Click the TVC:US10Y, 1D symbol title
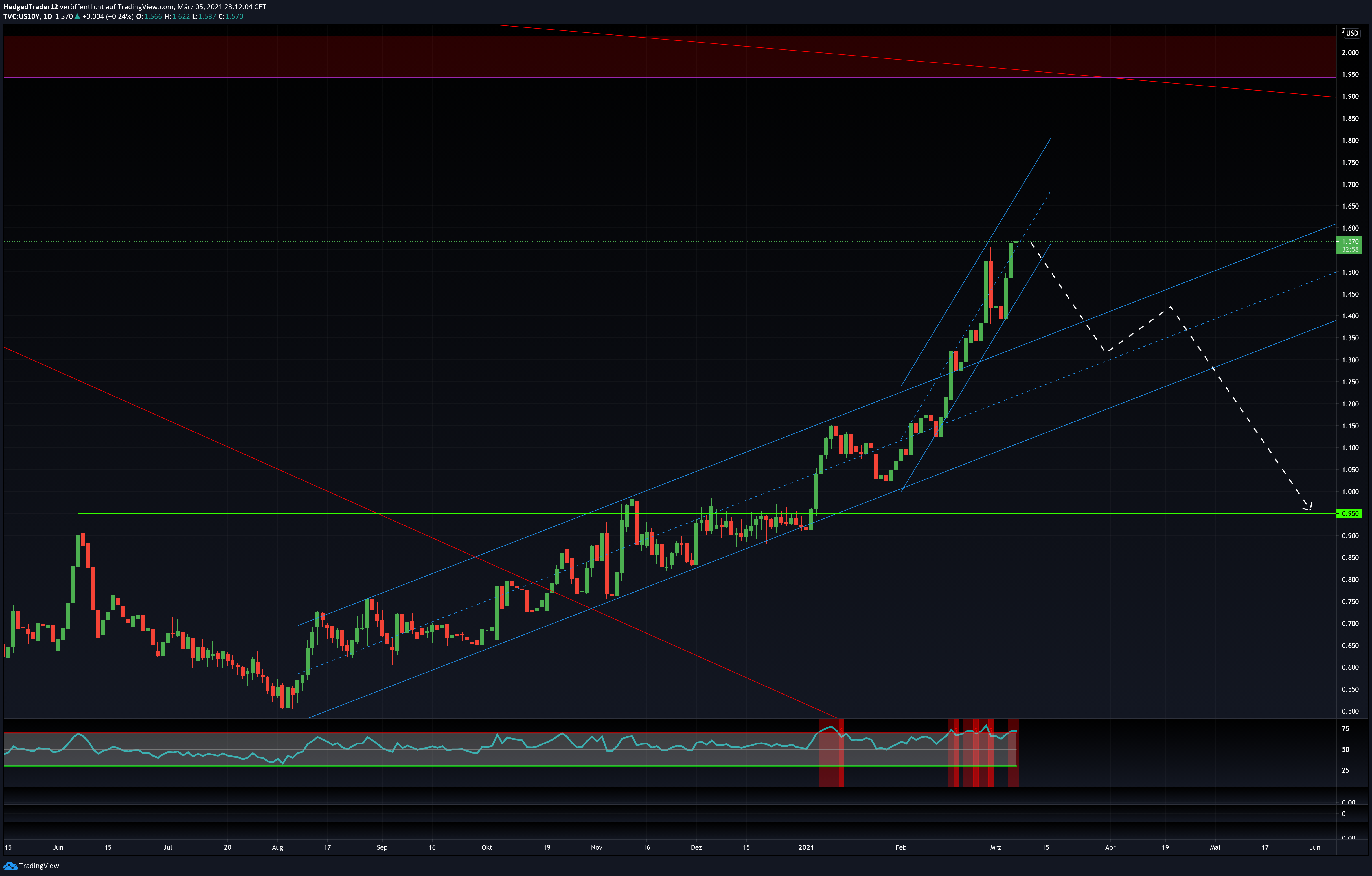 (x=27, y=17)
